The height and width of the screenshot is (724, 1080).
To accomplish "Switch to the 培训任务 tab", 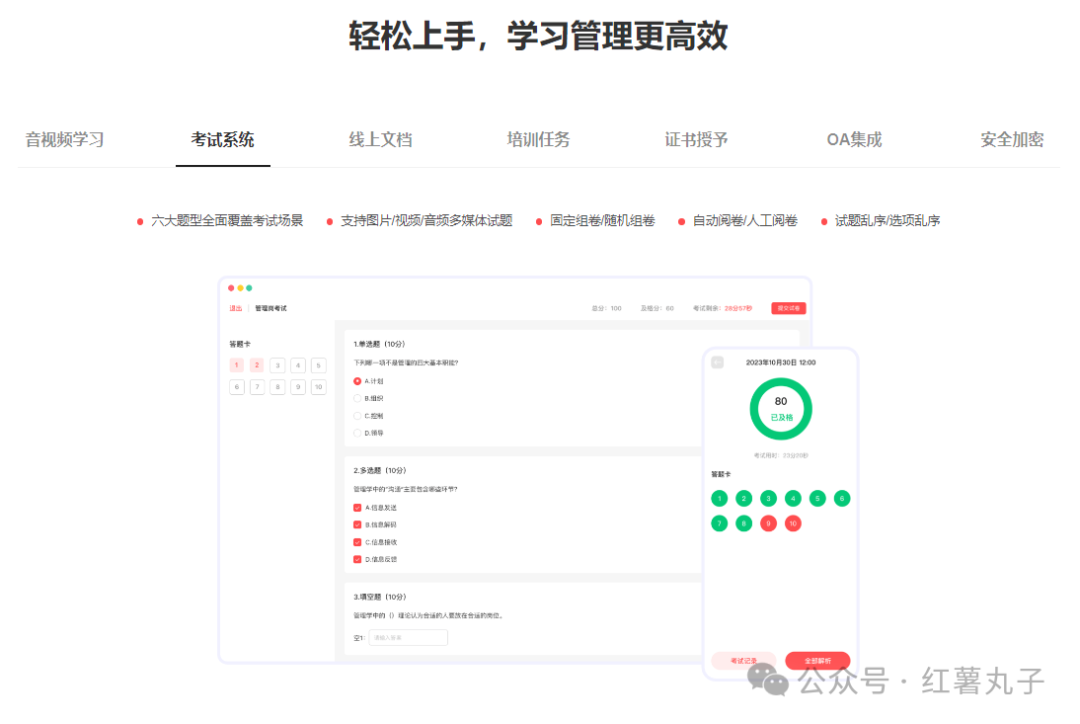I will 538,140.
